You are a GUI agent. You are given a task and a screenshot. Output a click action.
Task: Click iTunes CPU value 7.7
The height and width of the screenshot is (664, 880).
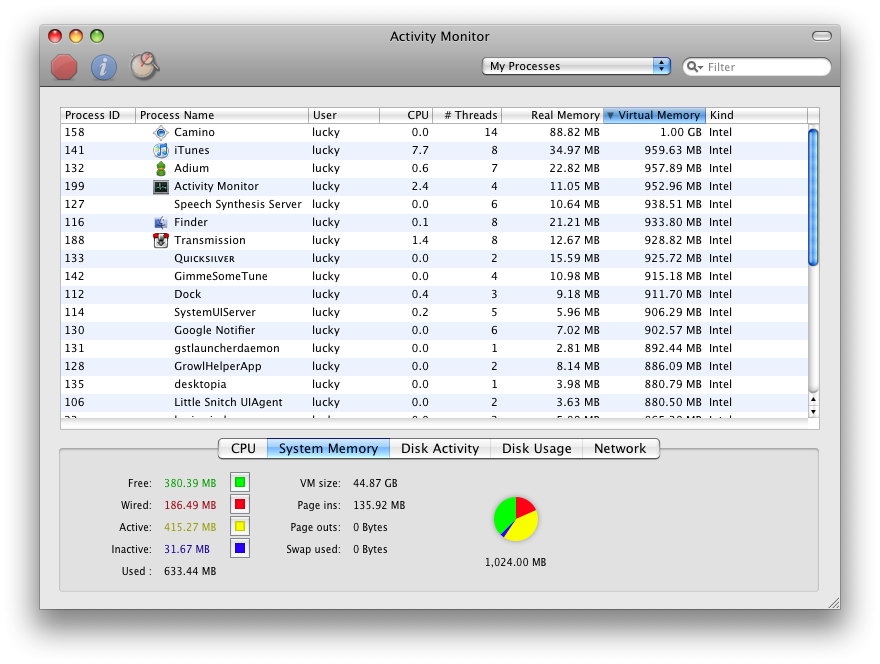pos(420,150)
